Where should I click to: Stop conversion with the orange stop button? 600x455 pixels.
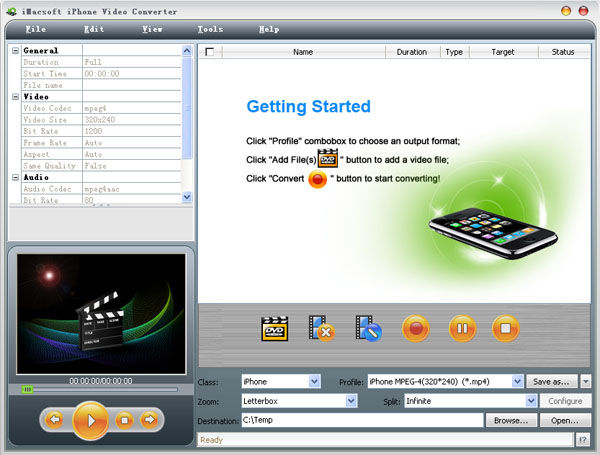pyautogui.click(x=505, y=328)
